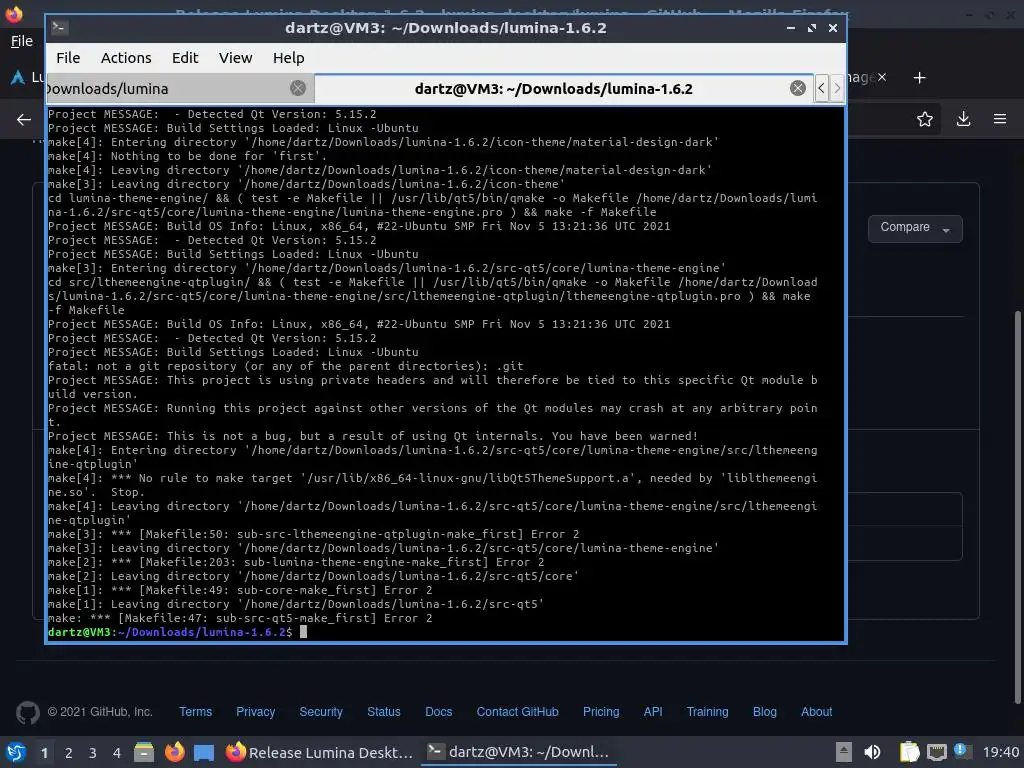Click the GitHub logo in page footer
The image size is (1024, 768).
(27, 712)
